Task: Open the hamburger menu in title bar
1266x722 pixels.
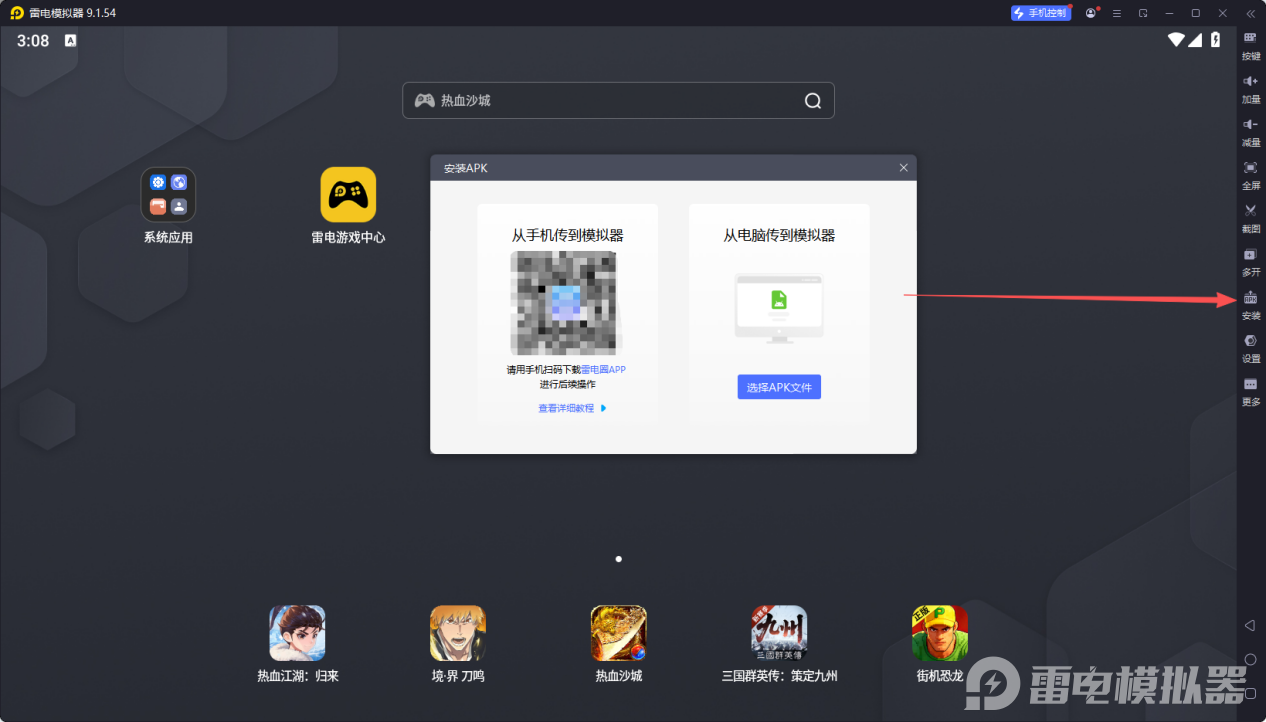Action: pyautogui.click(x=1116, y=13)
